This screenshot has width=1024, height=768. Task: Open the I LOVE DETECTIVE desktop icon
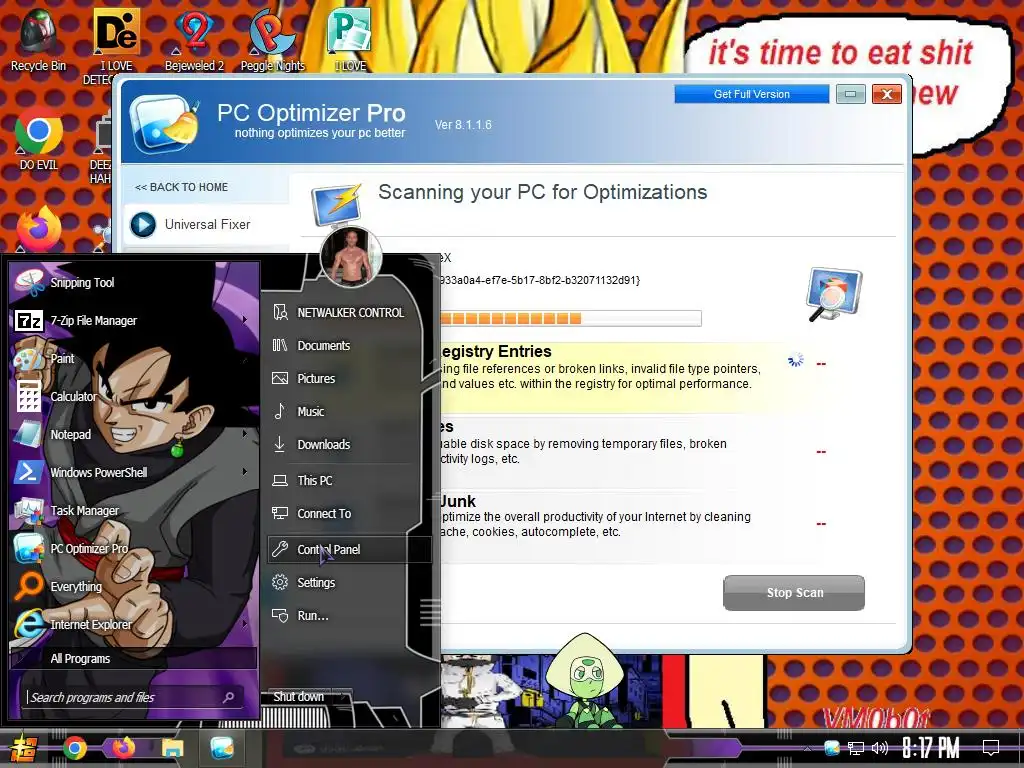116,46
